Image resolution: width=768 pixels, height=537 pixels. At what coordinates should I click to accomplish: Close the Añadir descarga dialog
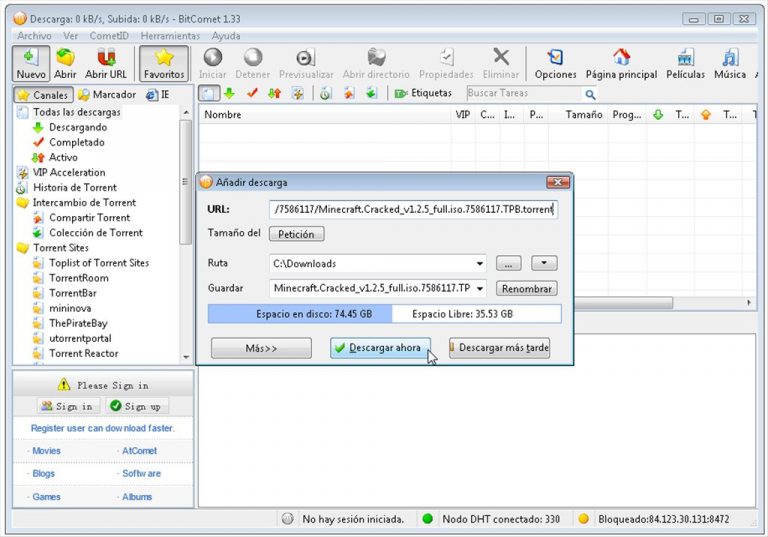(558, 182)
